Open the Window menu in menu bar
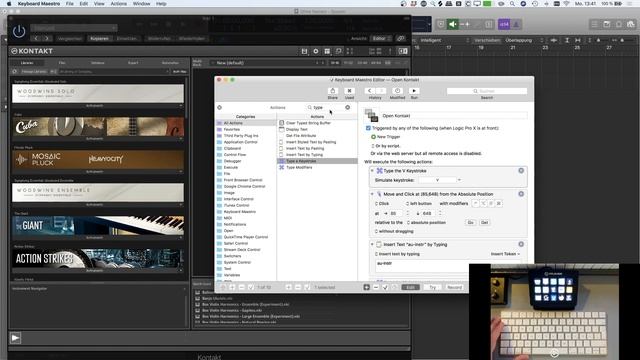This screenshot has width=640, height=360. click(141, 4)
